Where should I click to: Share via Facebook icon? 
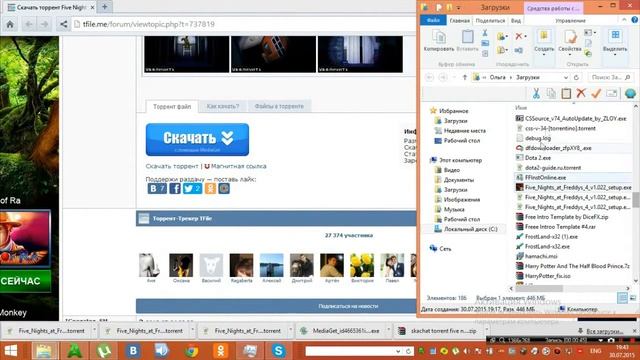[x=175, y=189]
